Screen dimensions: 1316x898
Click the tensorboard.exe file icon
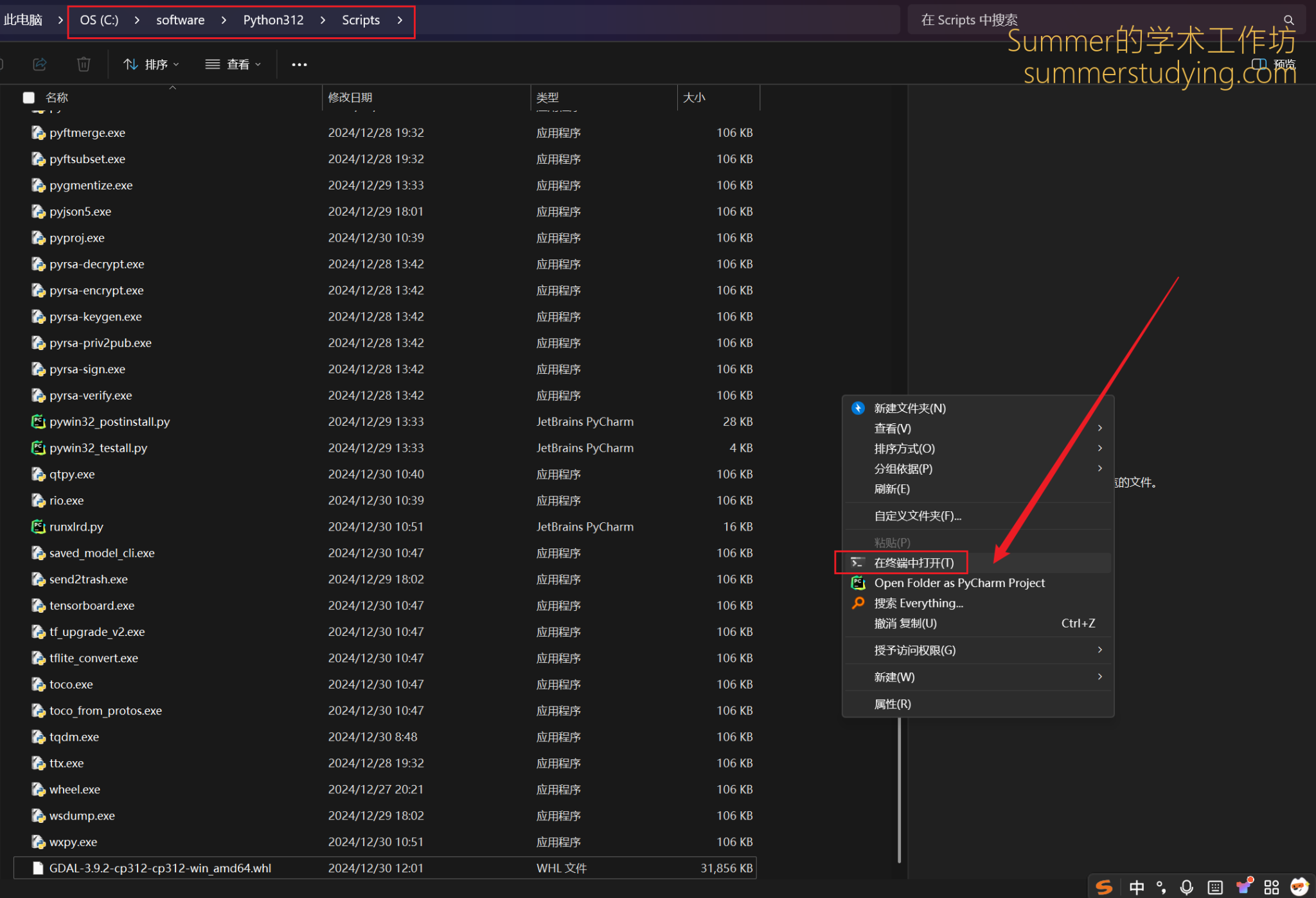(39, 606)
